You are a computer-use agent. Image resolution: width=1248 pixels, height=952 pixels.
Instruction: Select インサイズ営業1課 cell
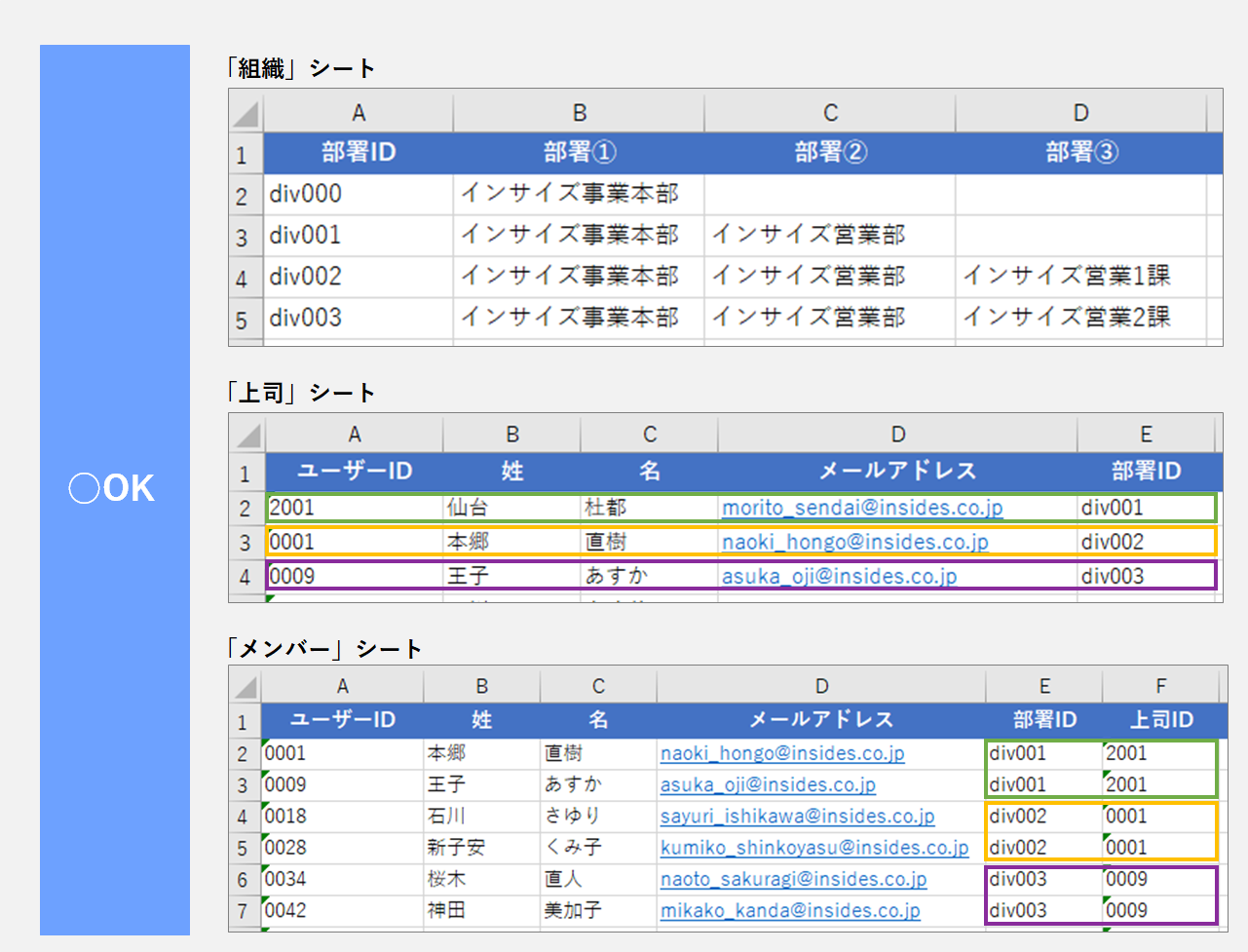point(1080,277)
